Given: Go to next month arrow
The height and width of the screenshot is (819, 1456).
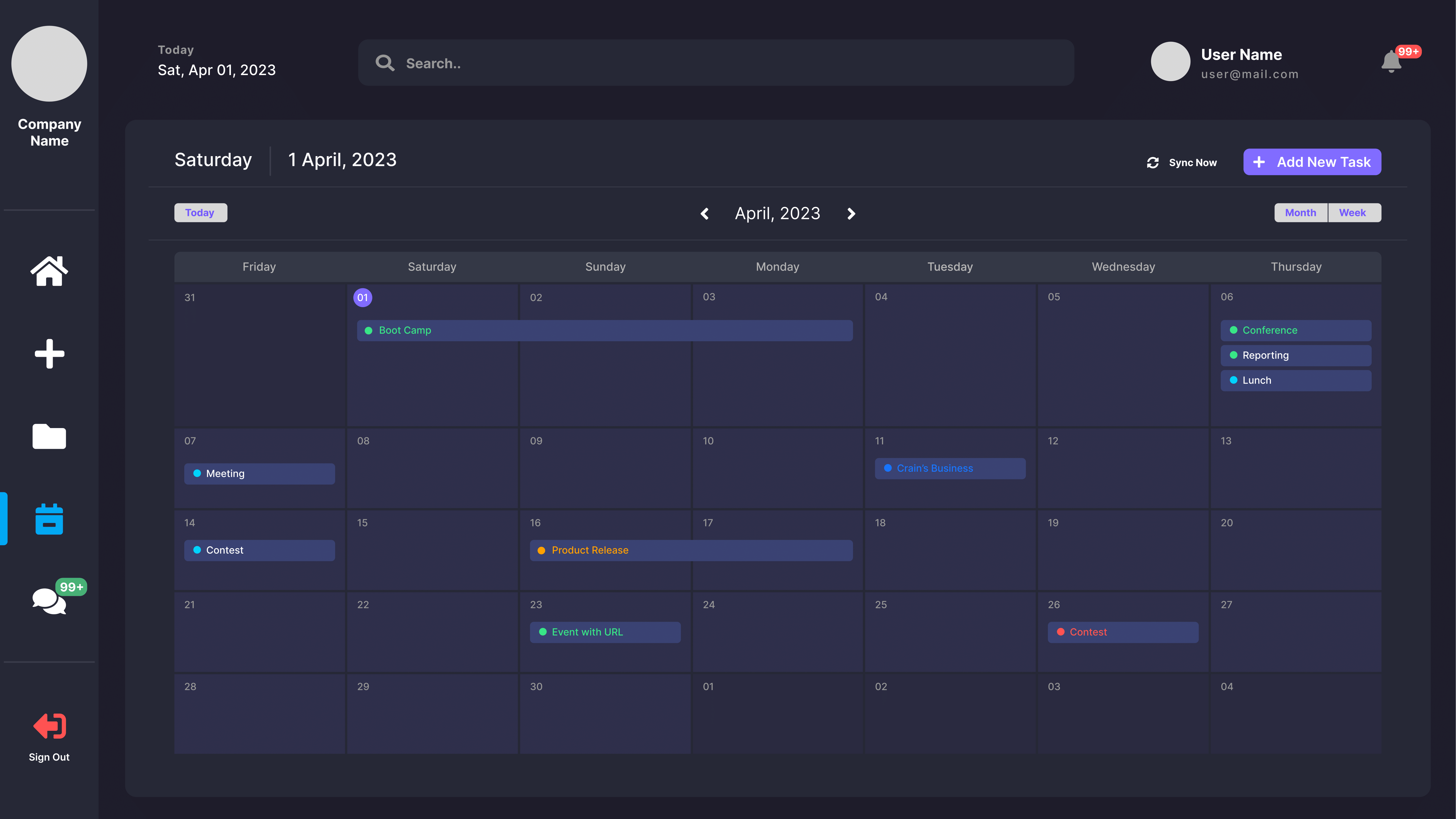Looking at the screenshot, I should click(x=851, y=214).
